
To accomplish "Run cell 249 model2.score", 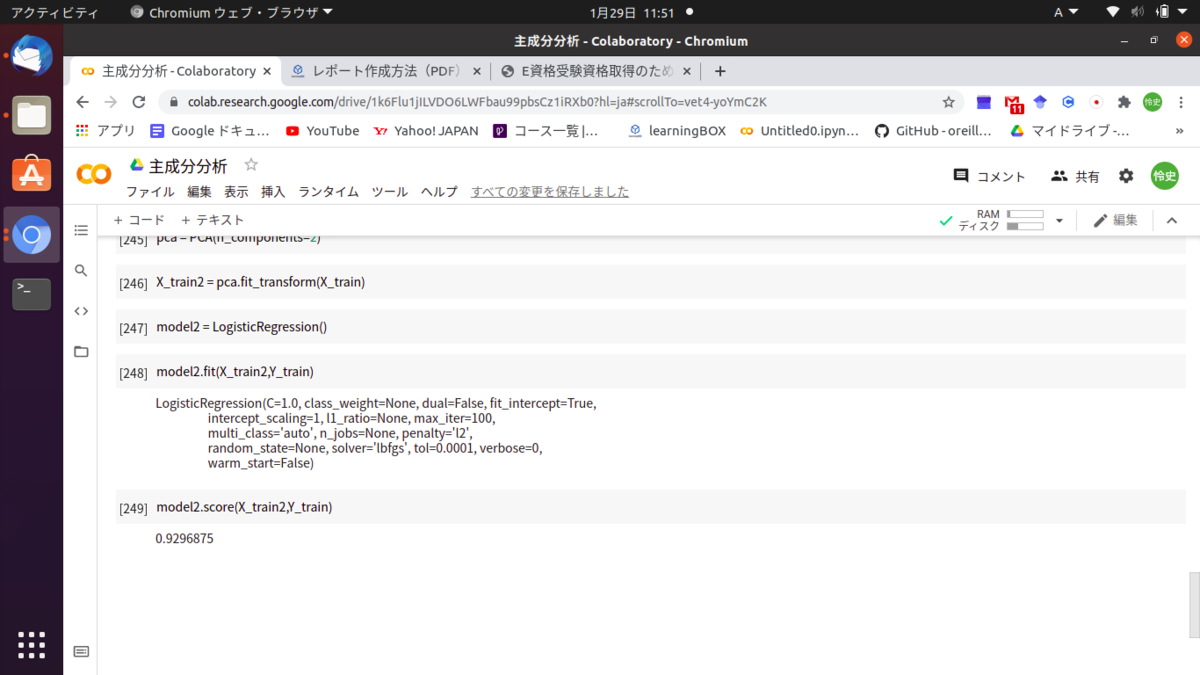I will tap(133, 508).
